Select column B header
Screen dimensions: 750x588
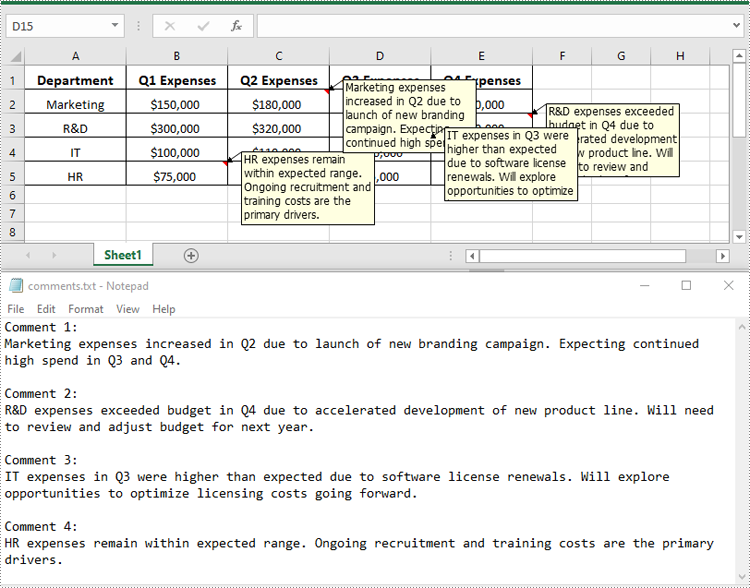tap(177, 57)
